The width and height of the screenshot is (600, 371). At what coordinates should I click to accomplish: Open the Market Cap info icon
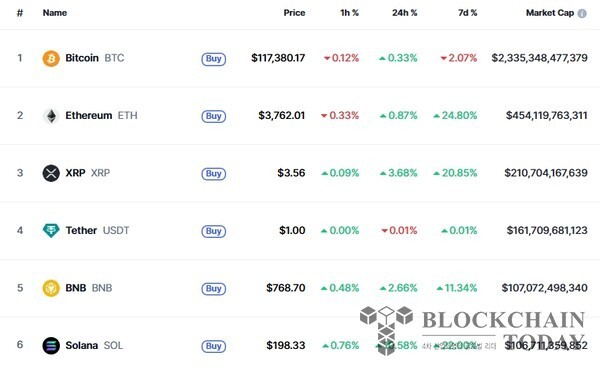[x=582, y=13]
